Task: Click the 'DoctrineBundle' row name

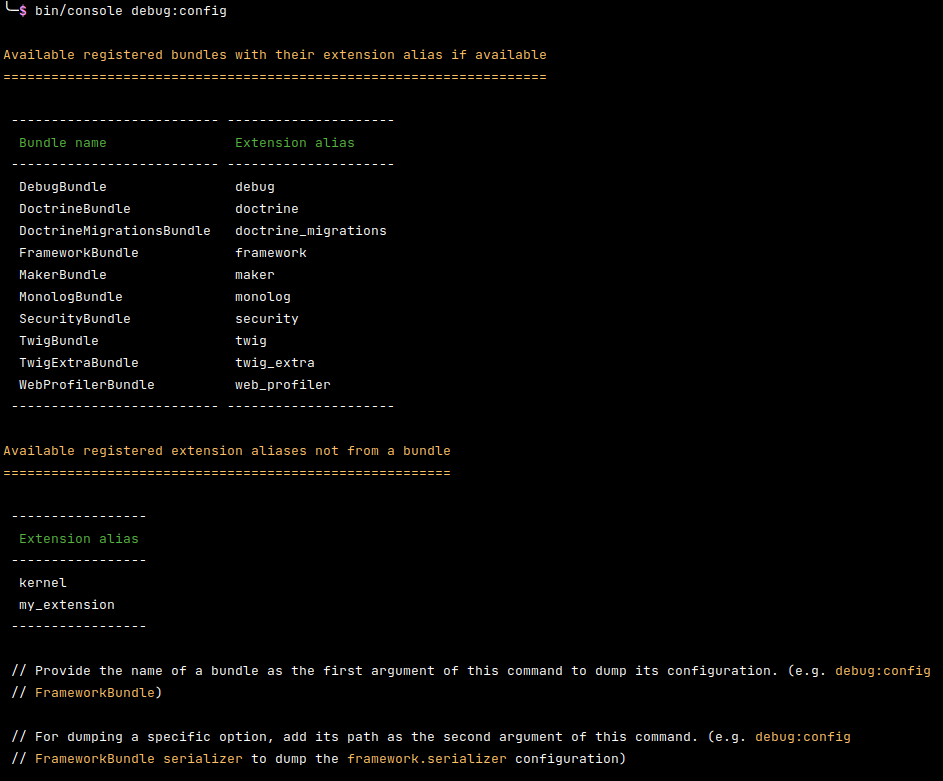Action: tap(75, 209)
